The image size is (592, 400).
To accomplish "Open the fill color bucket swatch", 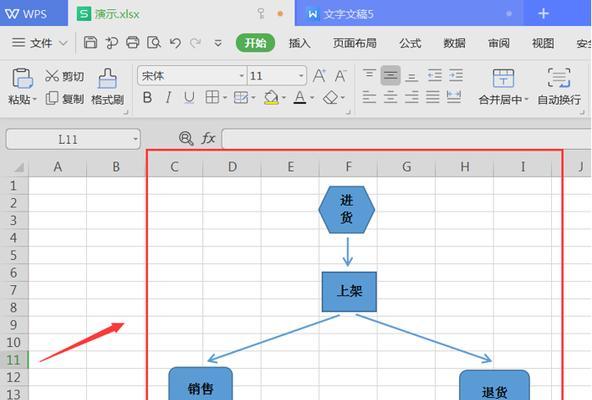I will tap(271, 98).
